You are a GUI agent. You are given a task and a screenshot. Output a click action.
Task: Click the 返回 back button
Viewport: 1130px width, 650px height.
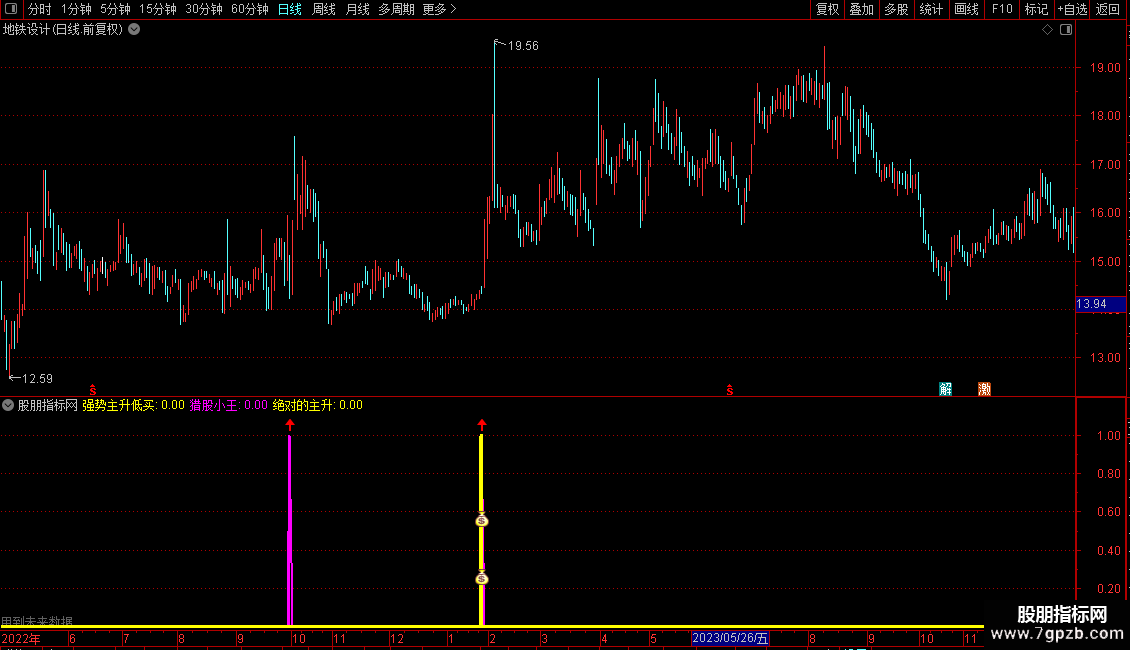pyautogui.click(x=1108, y=9)
